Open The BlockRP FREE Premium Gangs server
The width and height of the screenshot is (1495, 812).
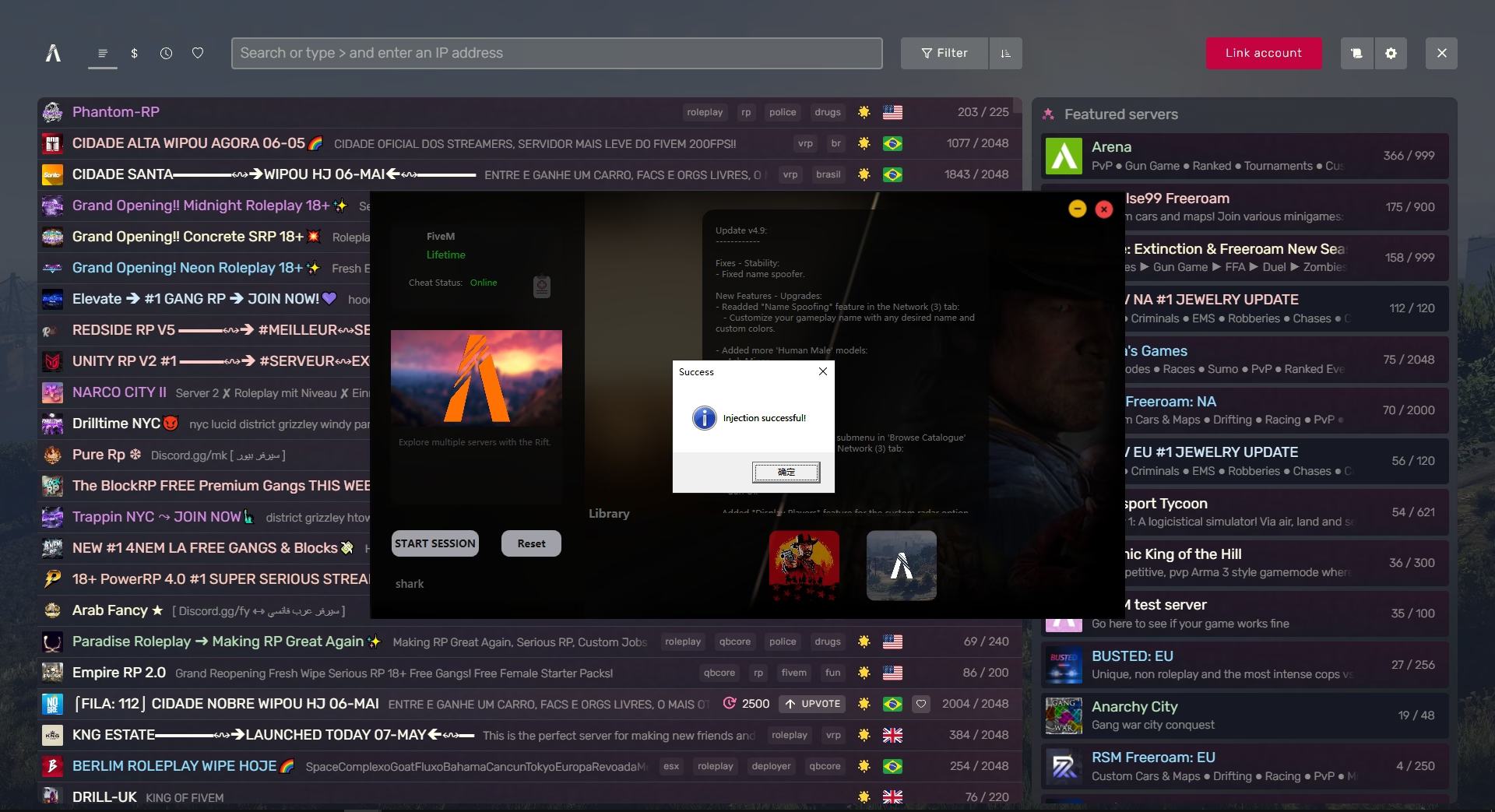pos(221,486)
